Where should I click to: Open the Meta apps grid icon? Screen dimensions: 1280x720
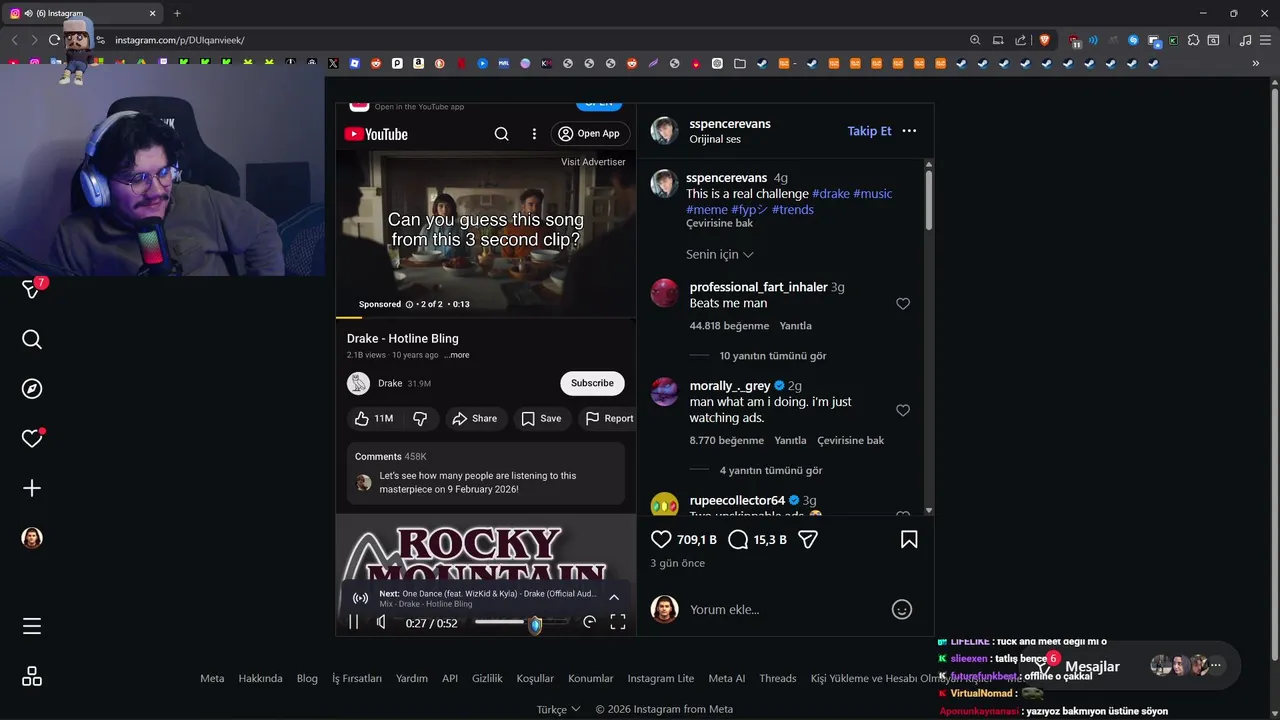coord(32,677)
